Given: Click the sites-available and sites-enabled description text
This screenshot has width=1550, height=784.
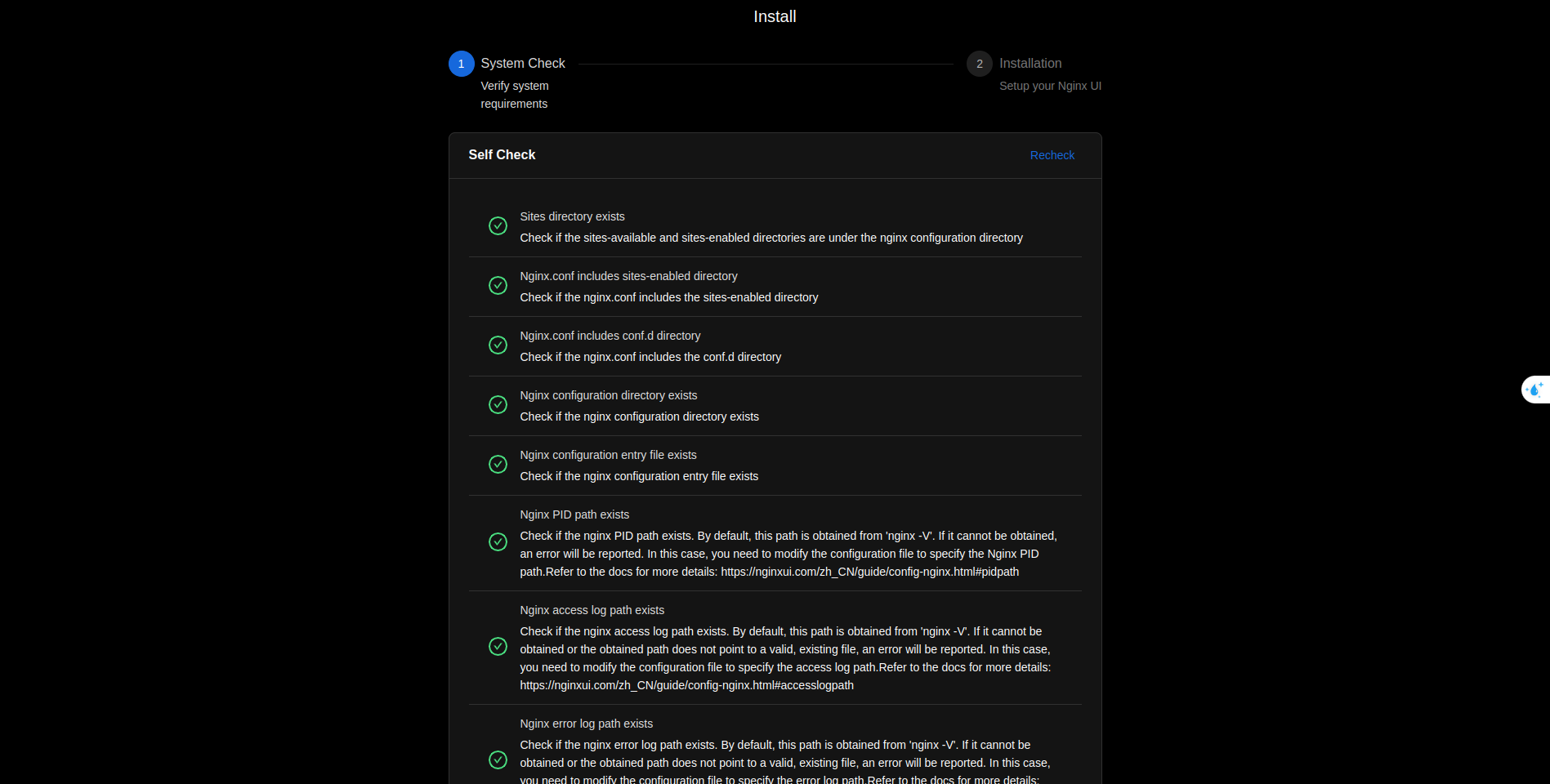Looking at the screenshot, I should click(x=771, y=238).
